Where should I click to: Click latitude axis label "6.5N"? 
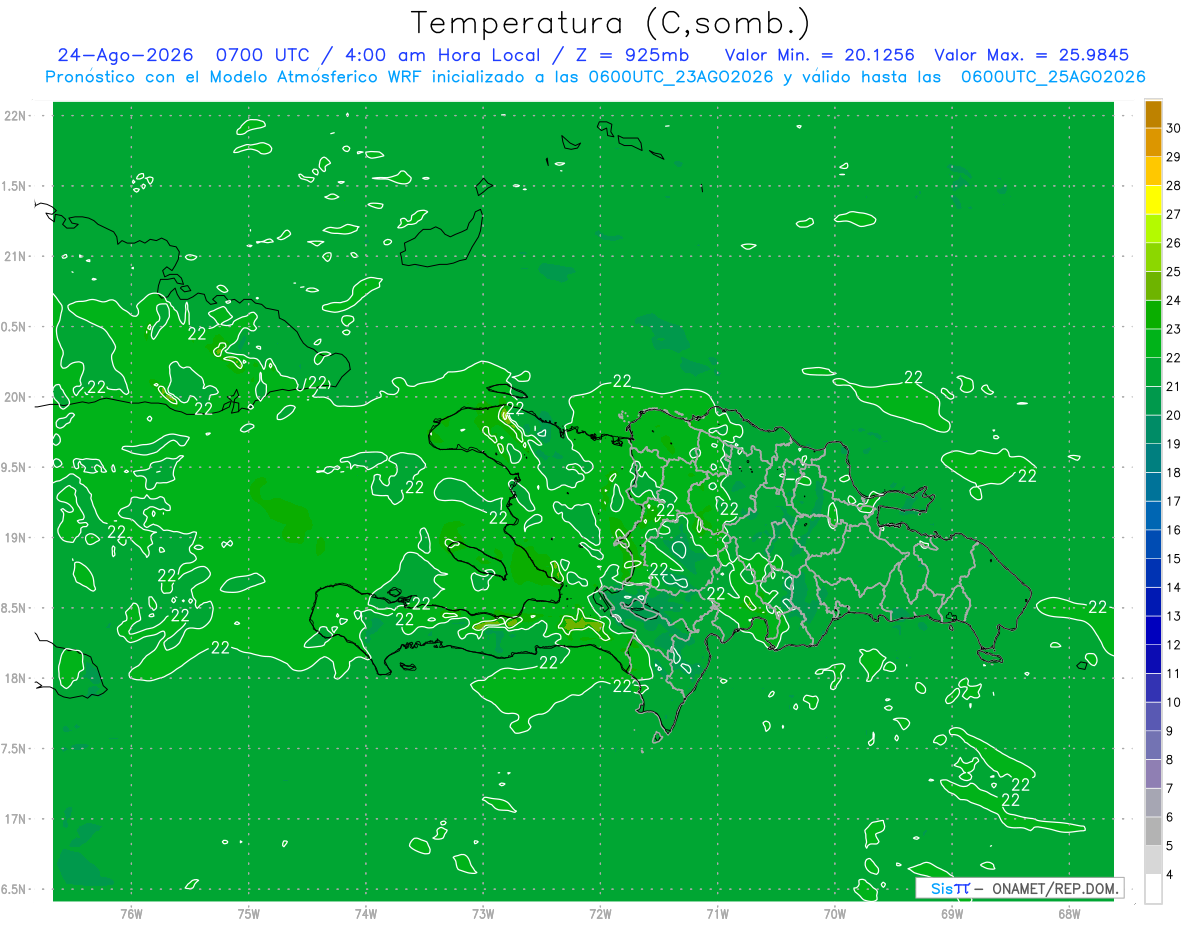coord(15,890)
